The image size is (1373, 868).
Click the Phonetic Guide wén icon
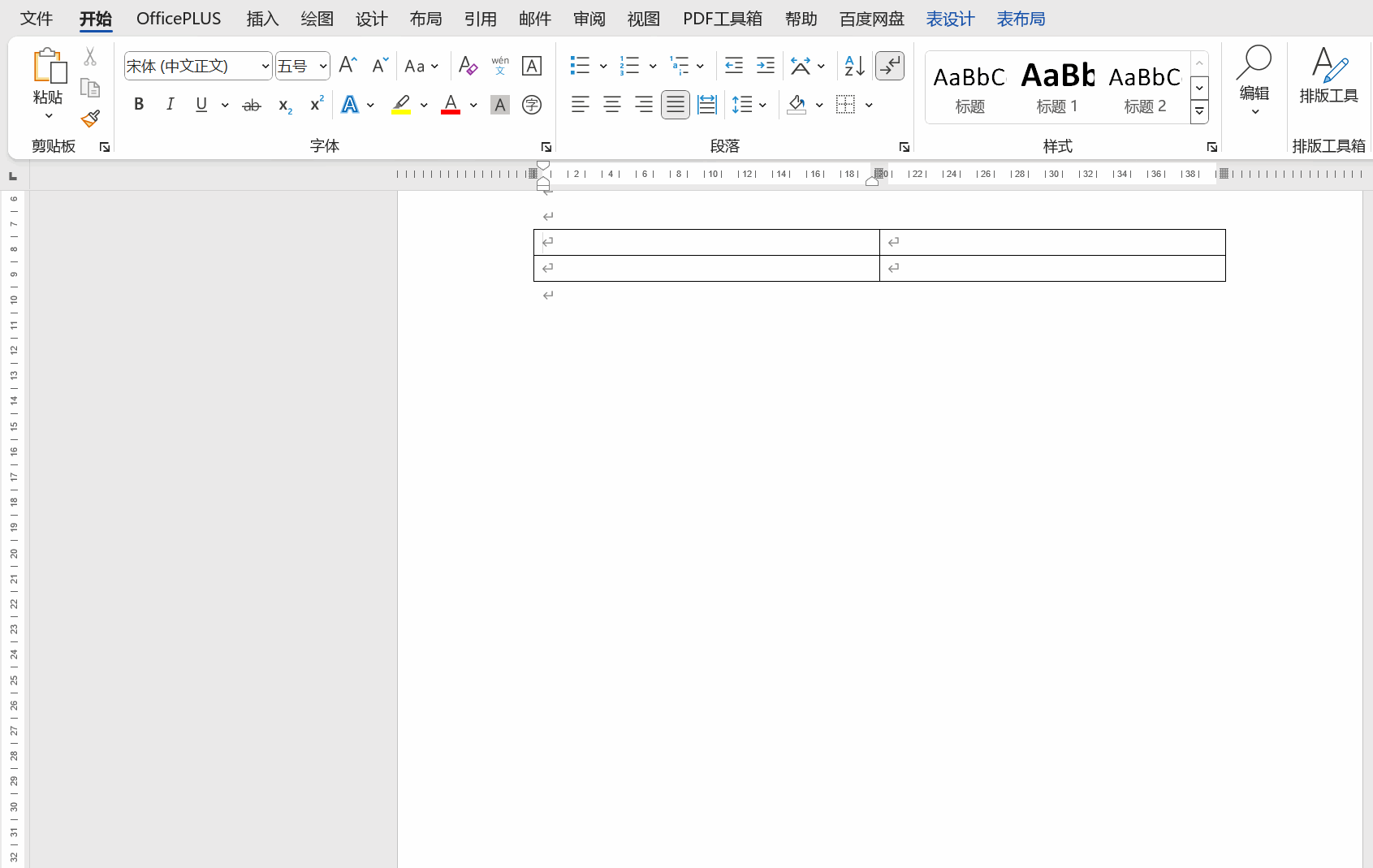[500, 66]
